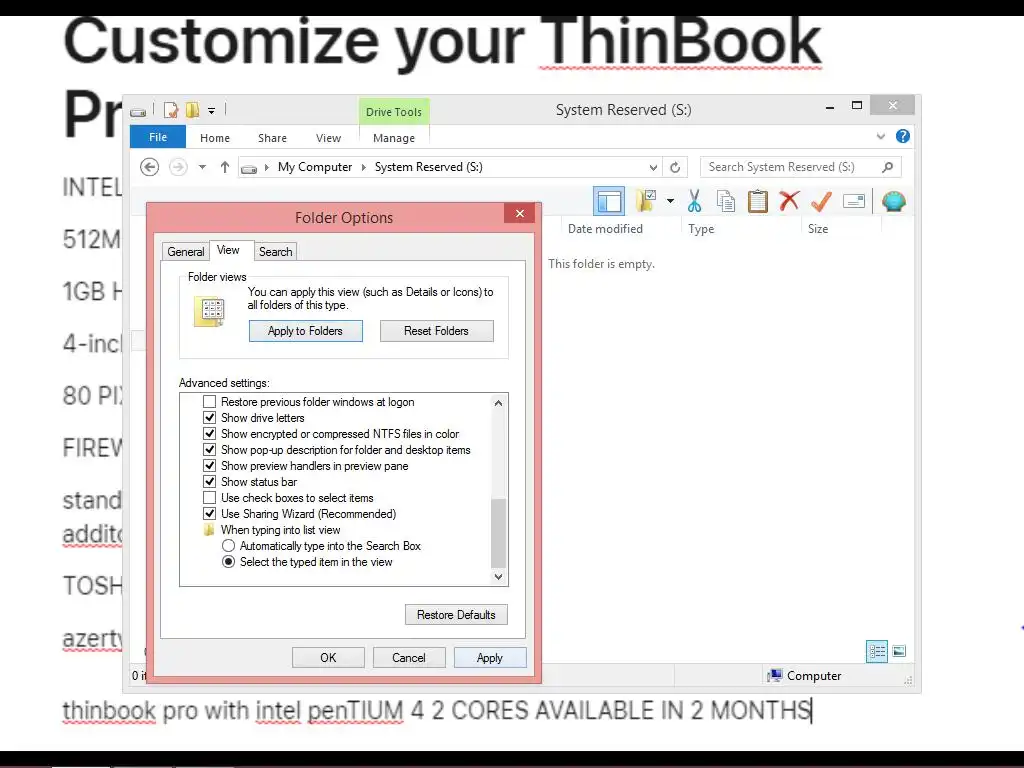The width and height of the screenshot is (1024, 768).
Task: Confirm Folder Options with OK
Action: coord(328,658)
